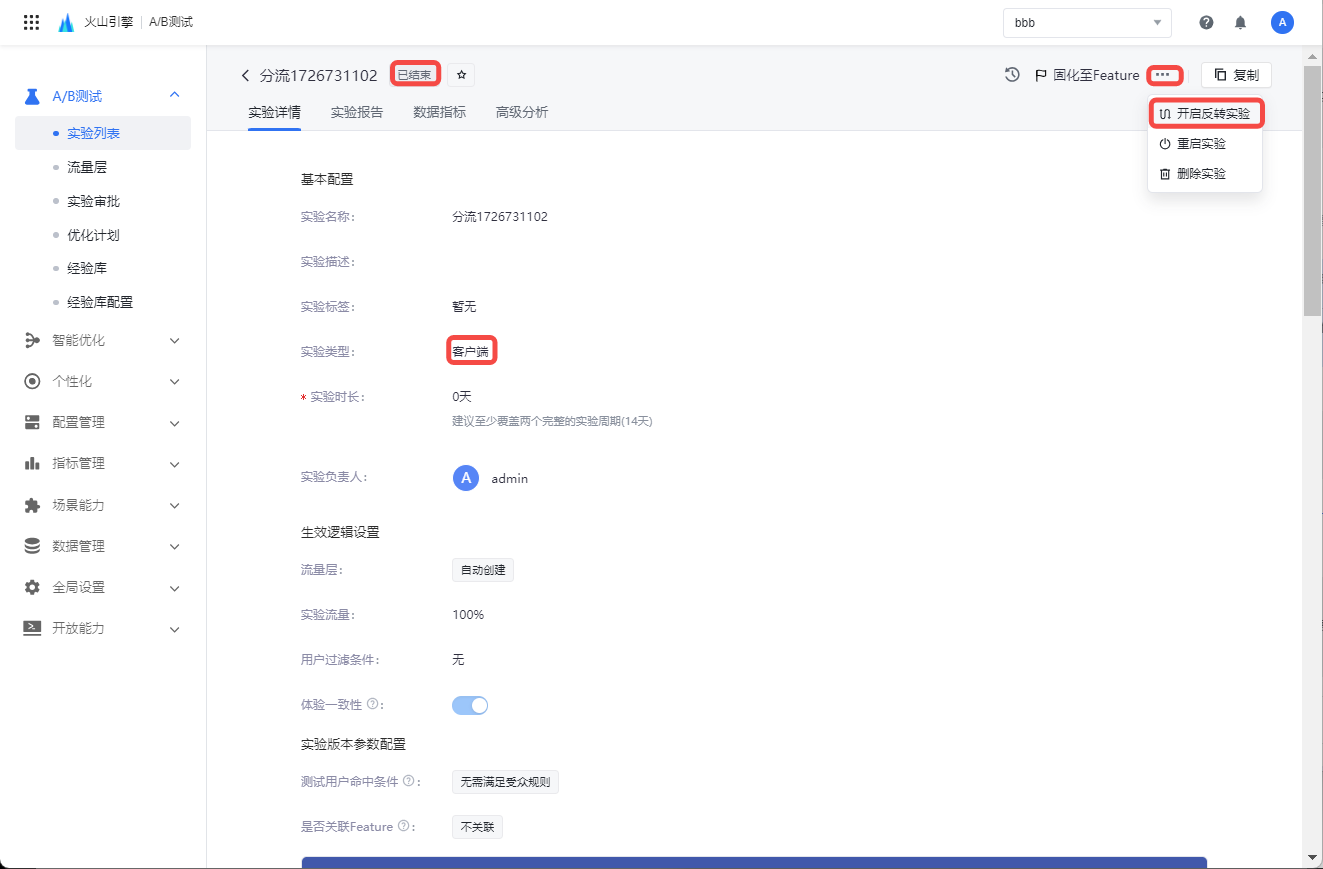Click the 客户端 experiment type value
Viewport: 1323px width, 869px height.
(471, 352)
